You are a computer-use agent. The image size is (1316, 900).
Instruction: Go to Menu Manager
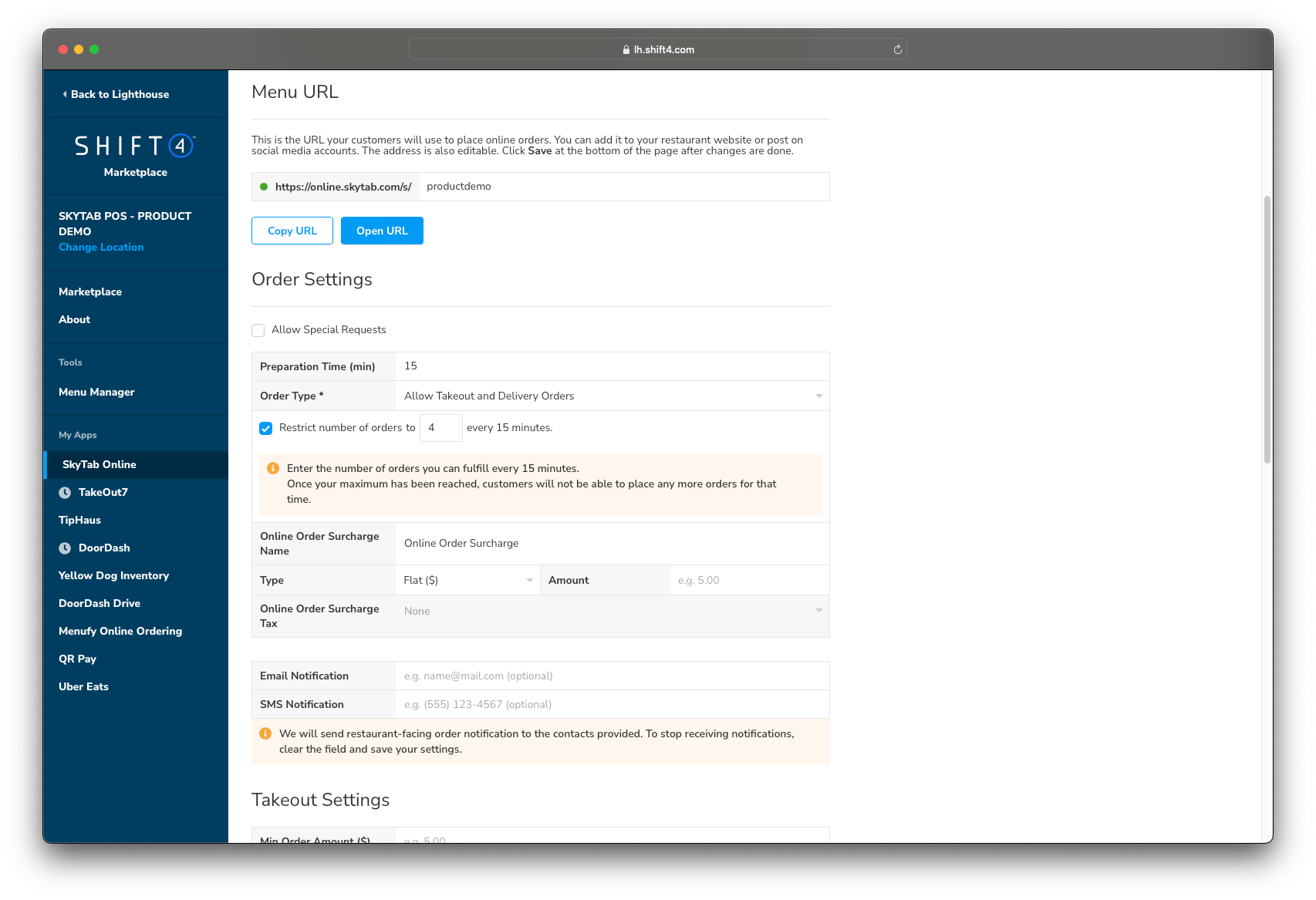(x=96, y=392)
